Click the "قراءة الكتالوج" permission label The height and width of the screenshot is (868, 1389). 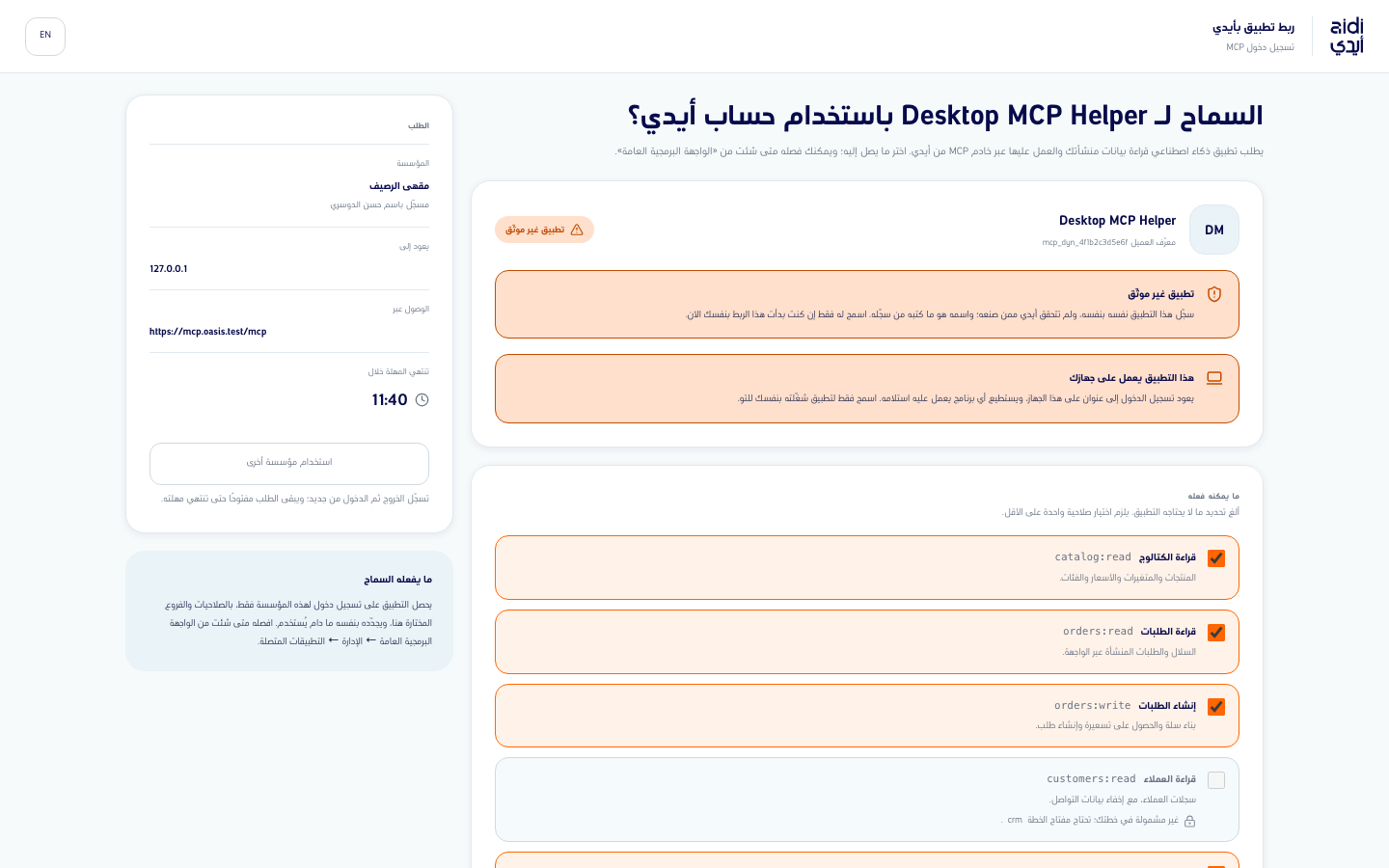[1167, 557]
